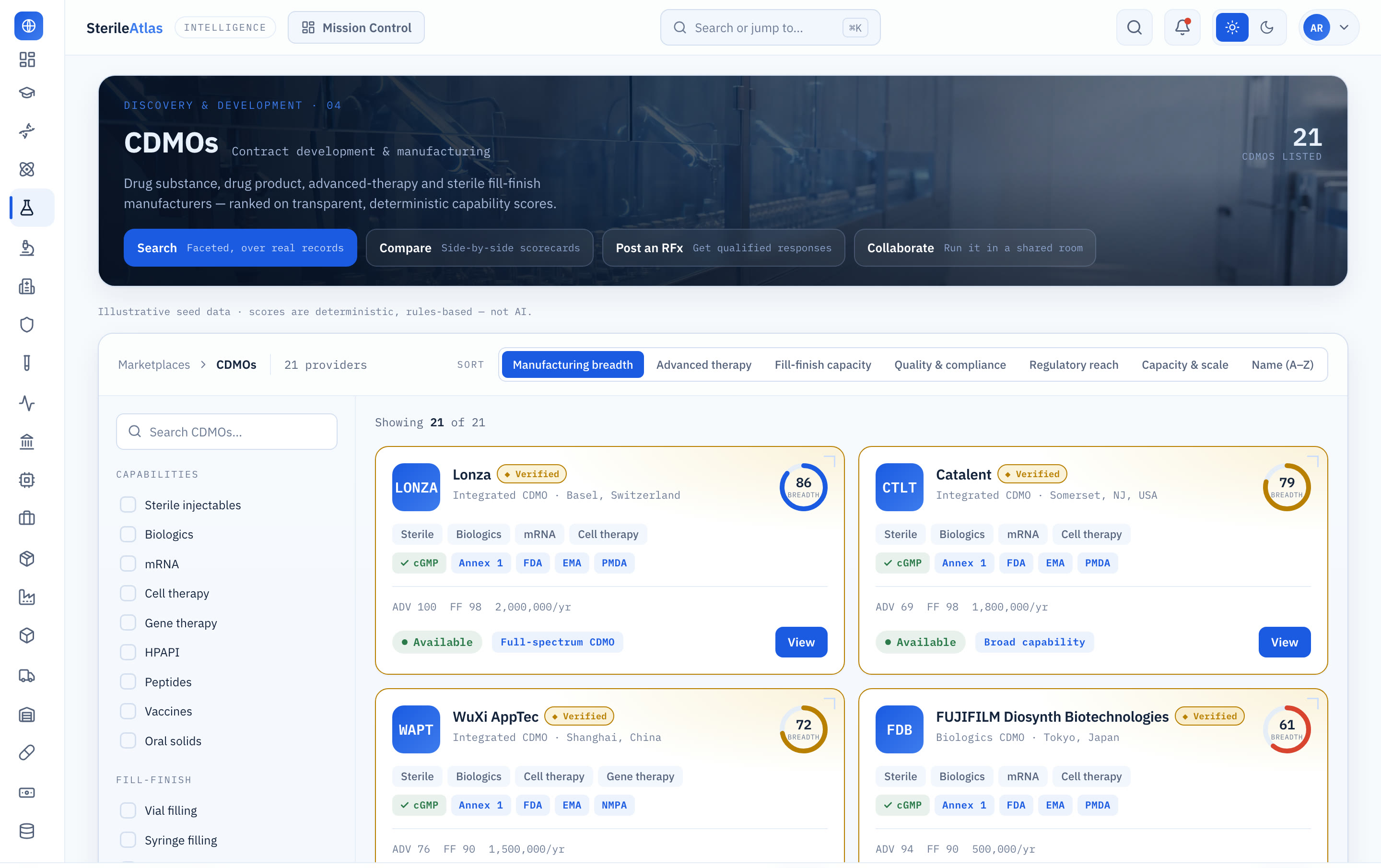This screenshot has width=1381, height=868.
Task: Open Compare side-by-side scorecards
Action: pos(480,248)
